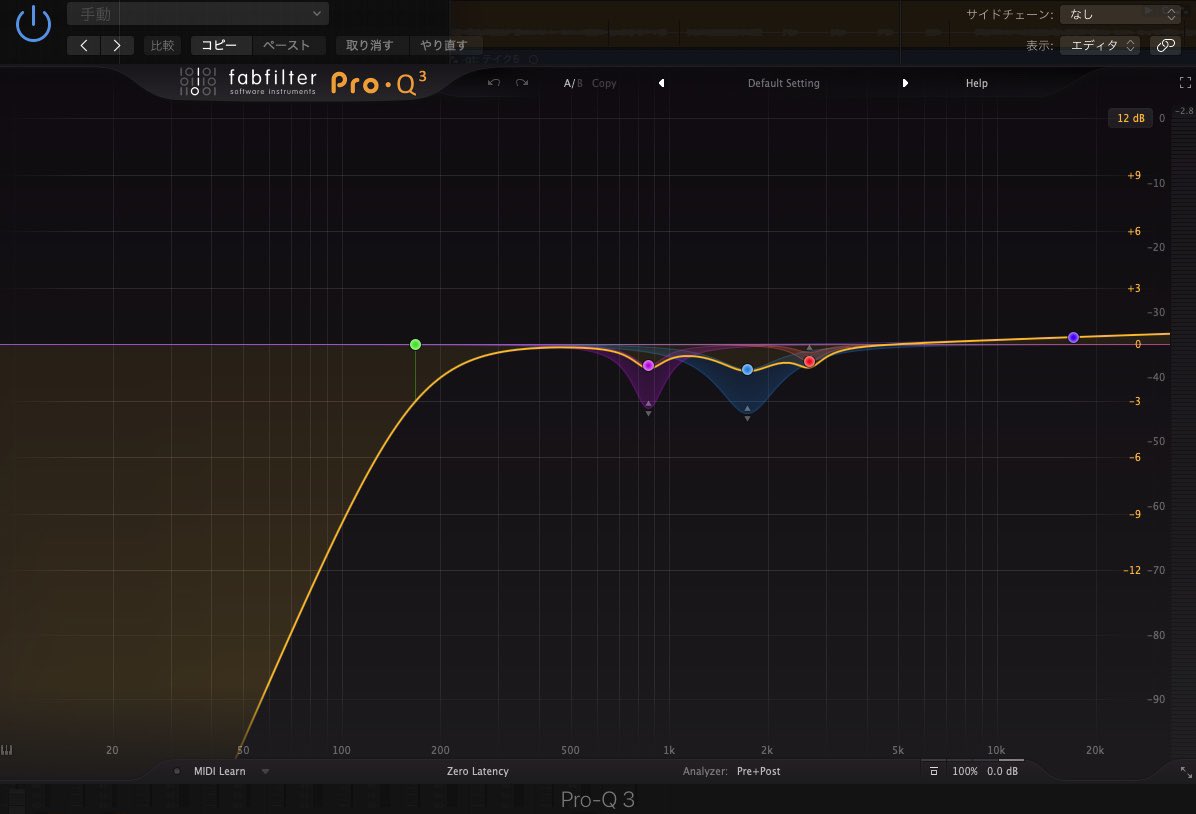Click the FabFilter Pro-Q 3 logo
The image size is (1196, 814).
[x=303, y=82]
